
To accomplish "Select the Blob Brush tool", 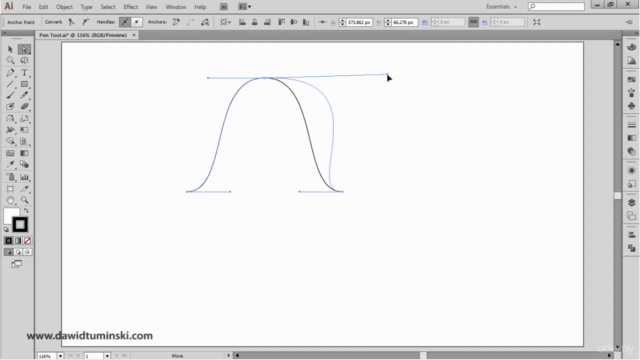I will coord(10,107).
